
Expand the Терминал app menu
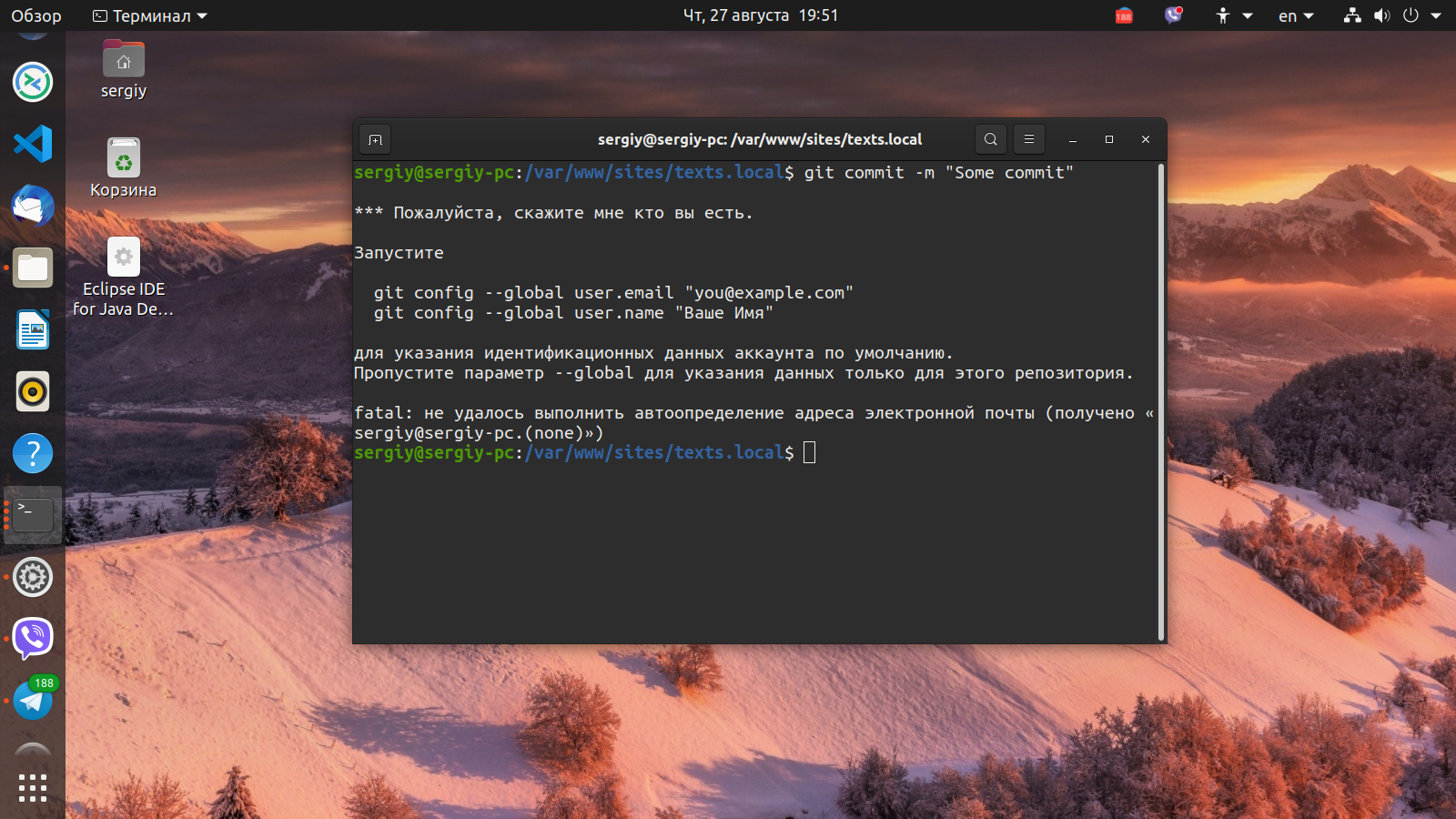tap(150, 15)
